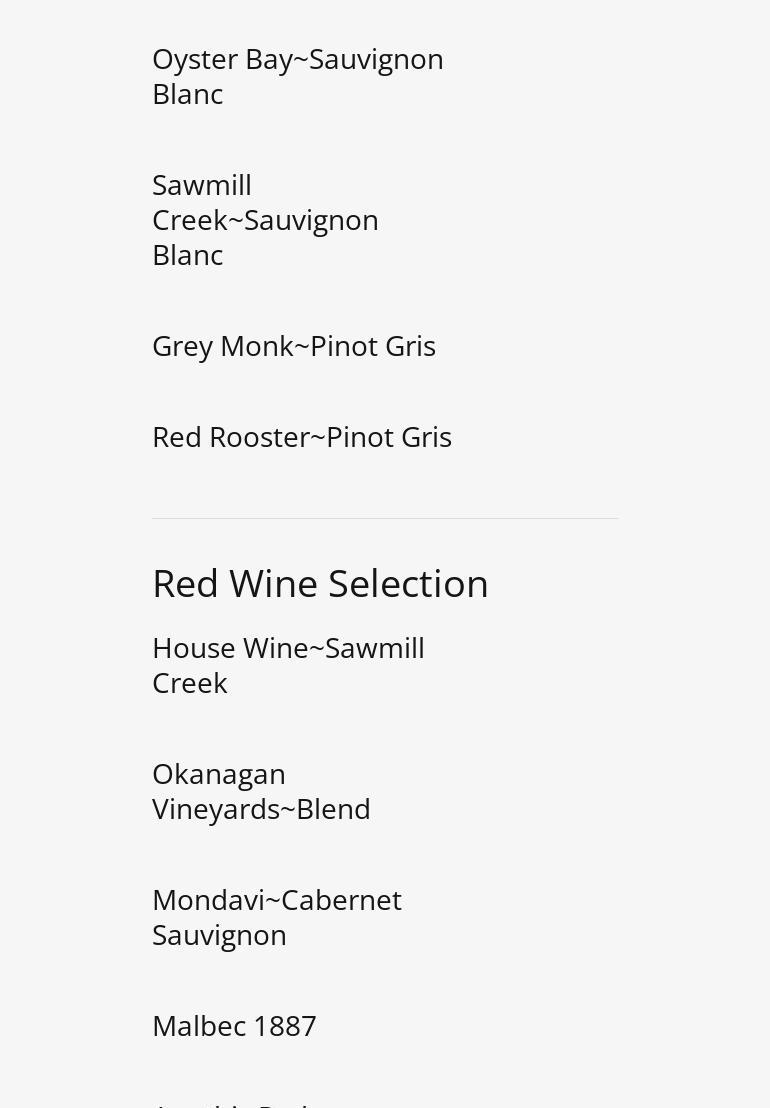The height and width of the screenshot is (1108, 770).
Task: Click the cut-off item below Malbec 1887
Action: (233, 1103)
